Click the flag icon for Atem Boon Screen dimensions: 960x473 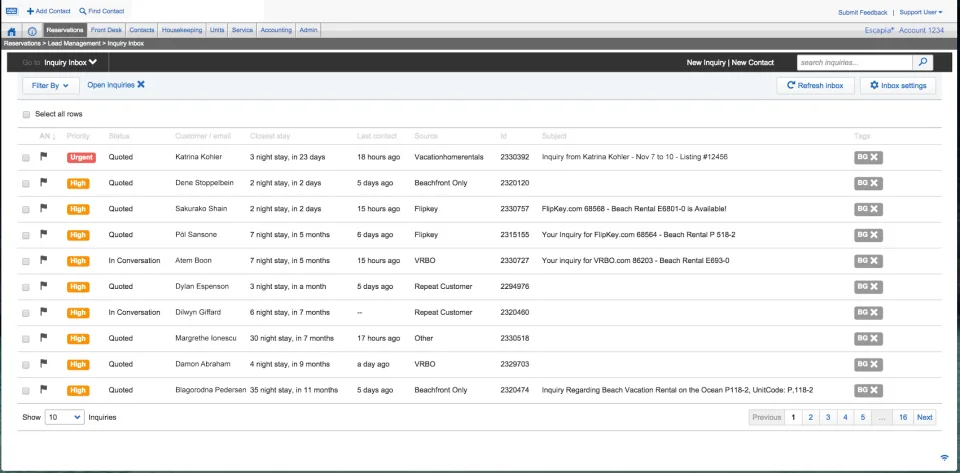[x=43, y=259]
